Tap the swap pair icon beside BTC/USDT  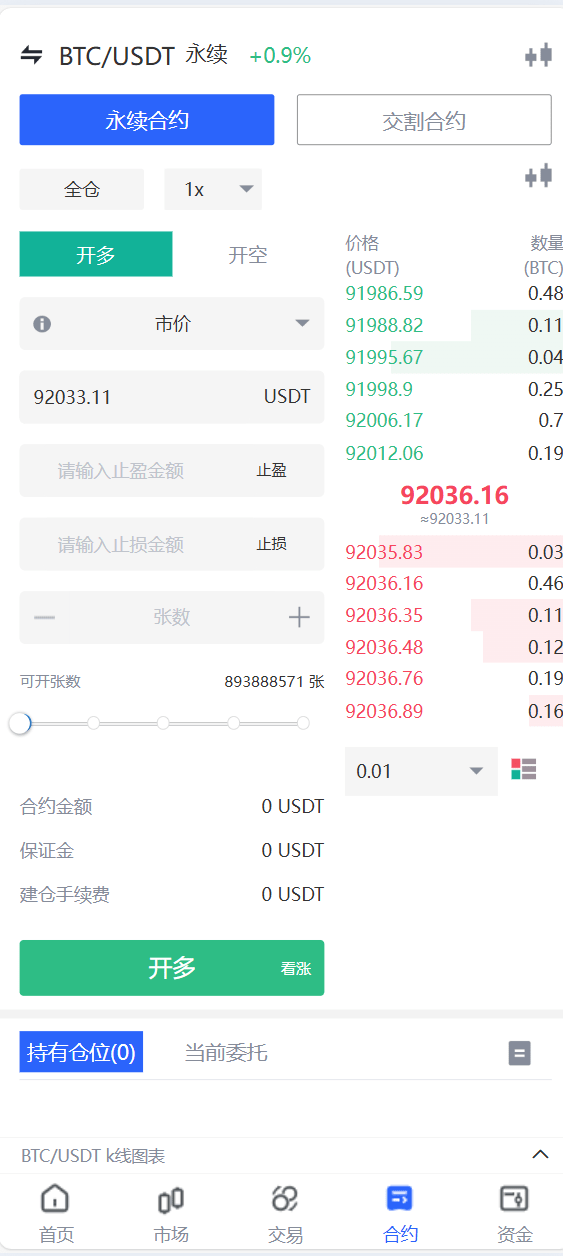click(32, 55)
